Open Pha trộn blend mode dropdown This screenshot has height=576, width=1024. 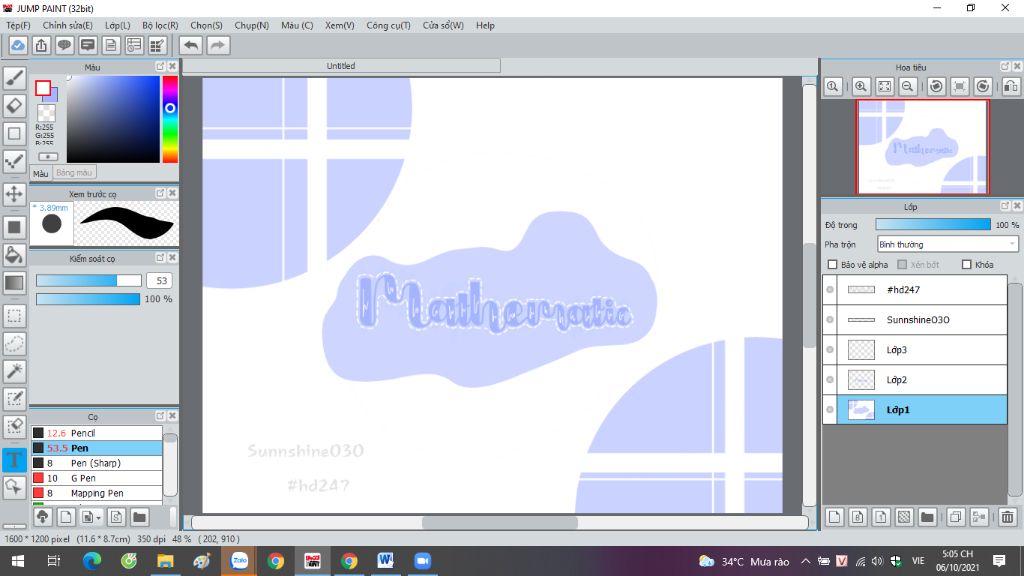point(948,244)
